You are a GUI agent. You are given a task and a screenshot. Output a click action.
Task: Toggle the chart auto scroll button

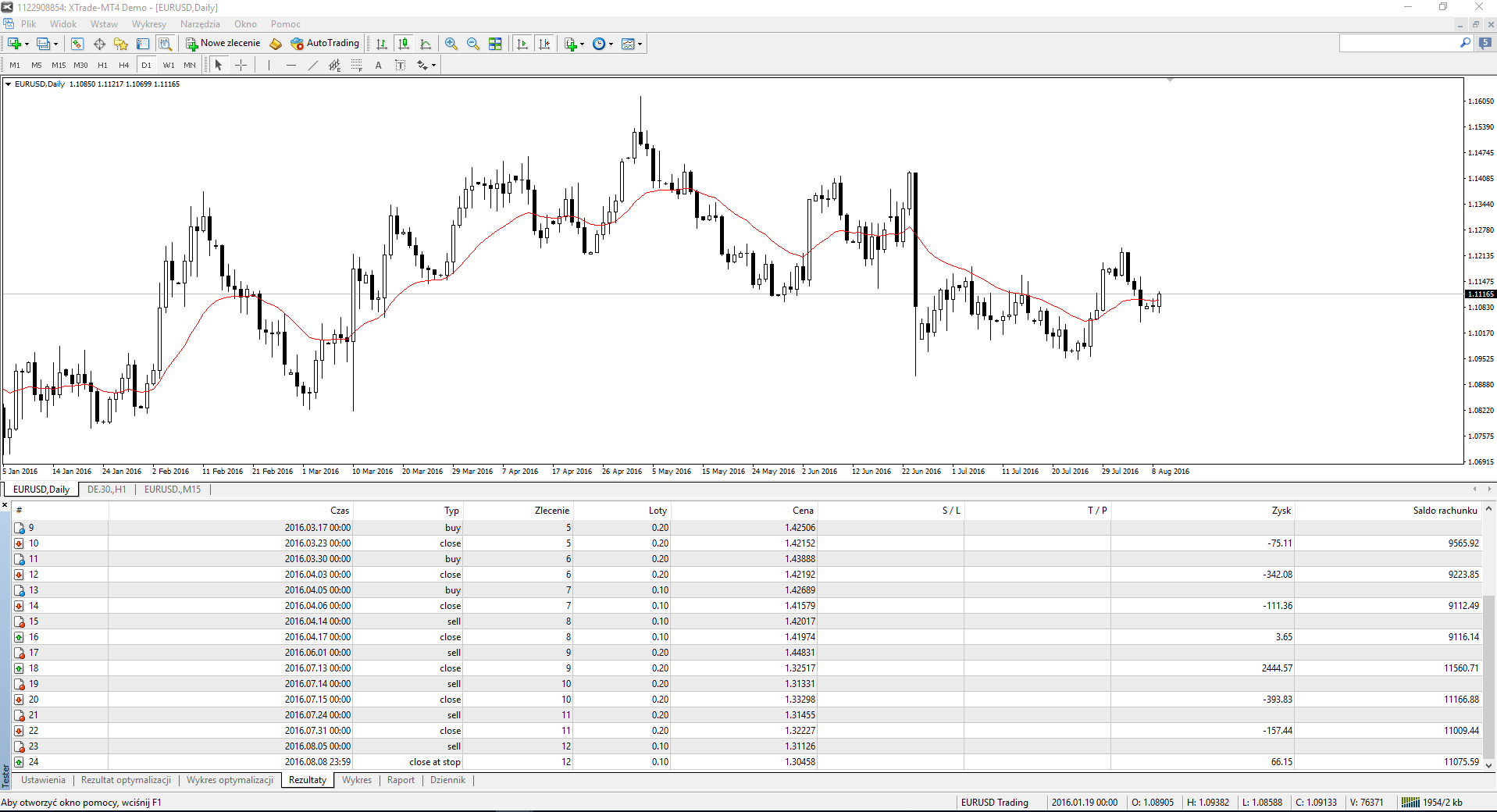(522, 44)
